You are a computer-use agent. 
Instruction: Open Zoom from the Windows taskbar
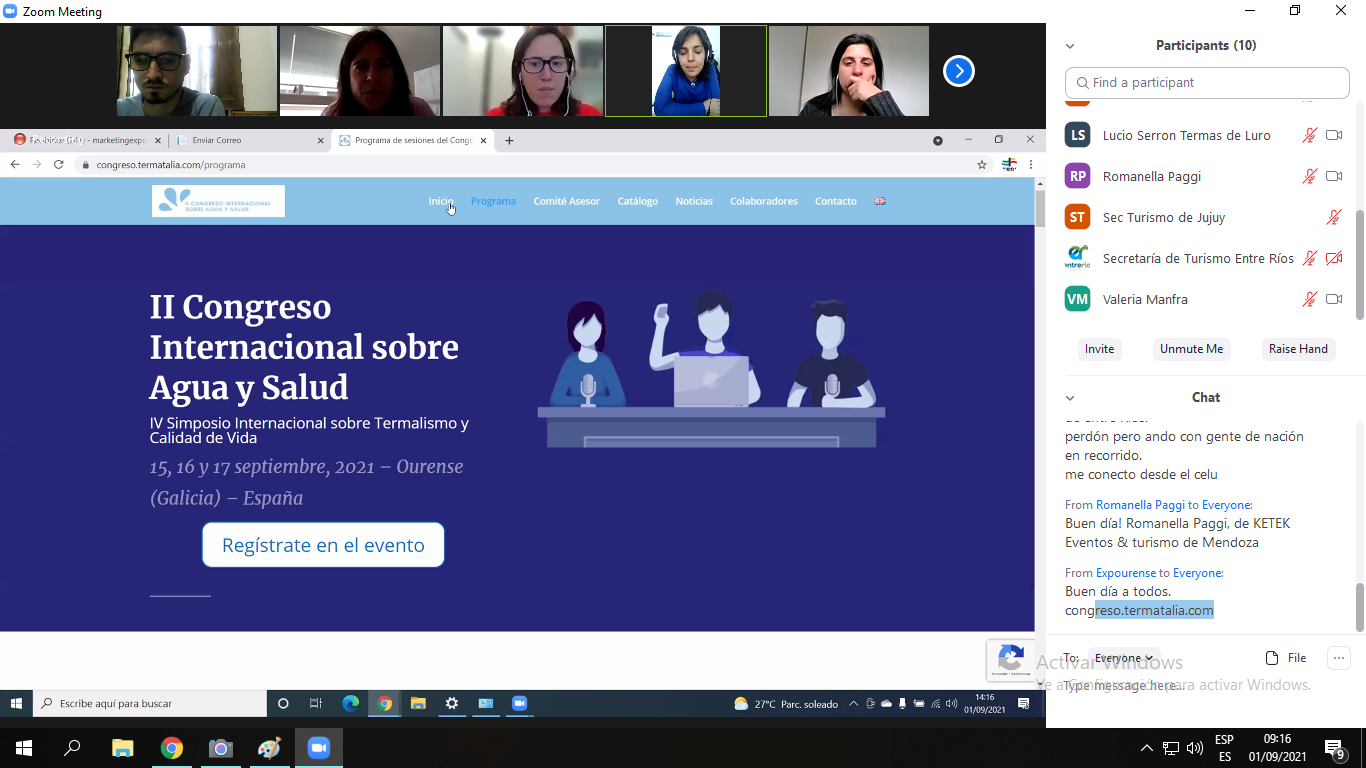pos(318,748)
